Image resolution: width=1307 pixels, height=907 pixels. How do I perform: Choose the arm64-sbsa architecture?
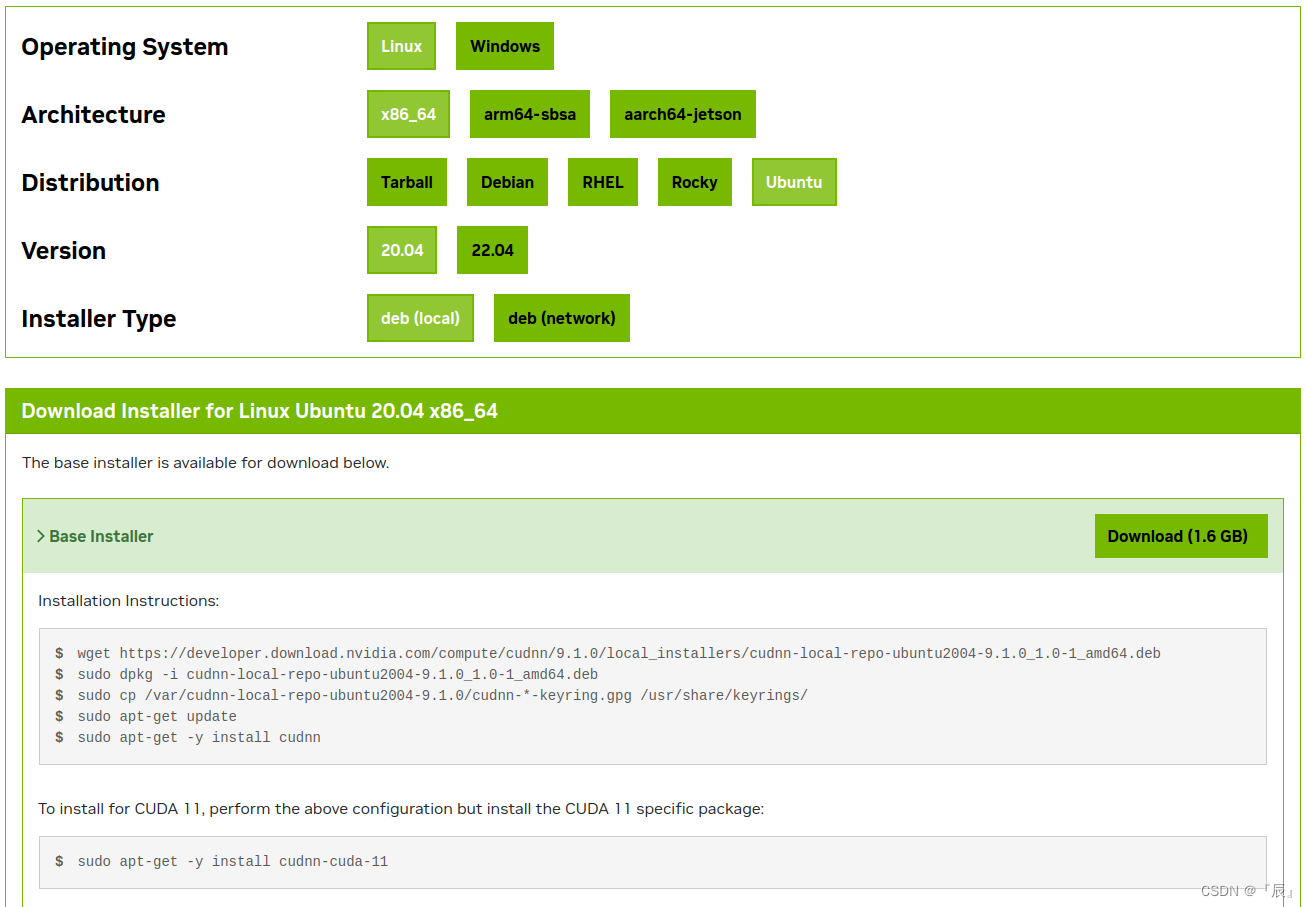(530, 113)
